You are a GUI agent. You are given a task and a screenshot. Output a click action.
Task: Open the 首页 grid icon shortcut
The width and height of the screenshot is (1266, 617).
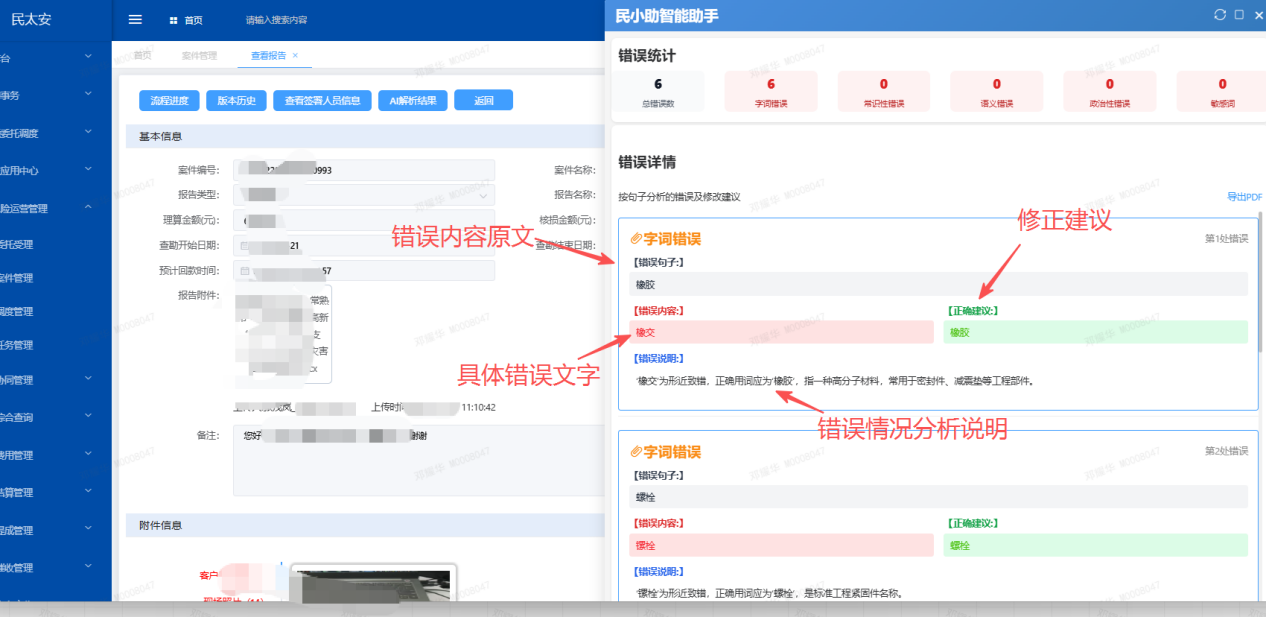pos(174,20)
